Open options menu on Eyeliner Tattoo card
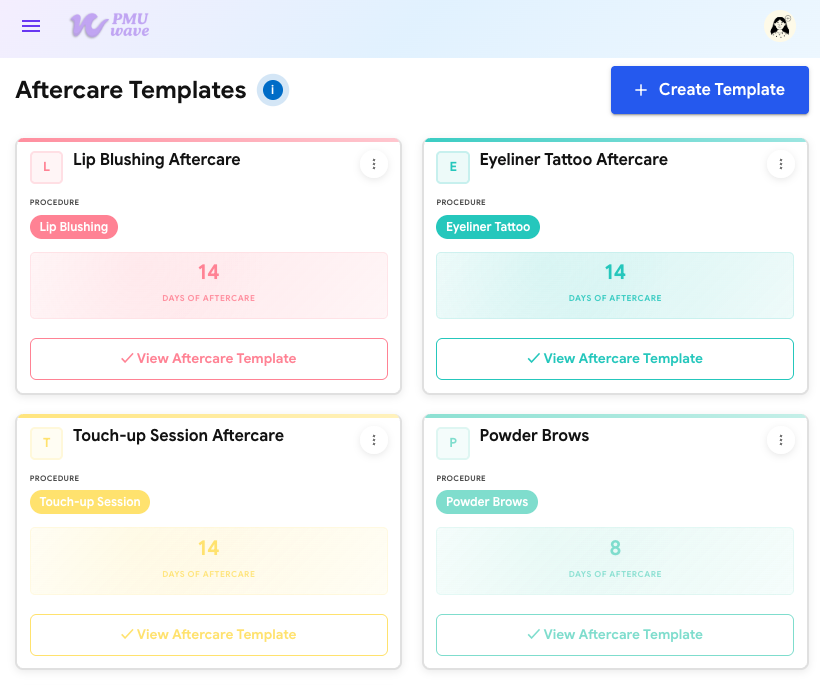 [x=781, y=164]
